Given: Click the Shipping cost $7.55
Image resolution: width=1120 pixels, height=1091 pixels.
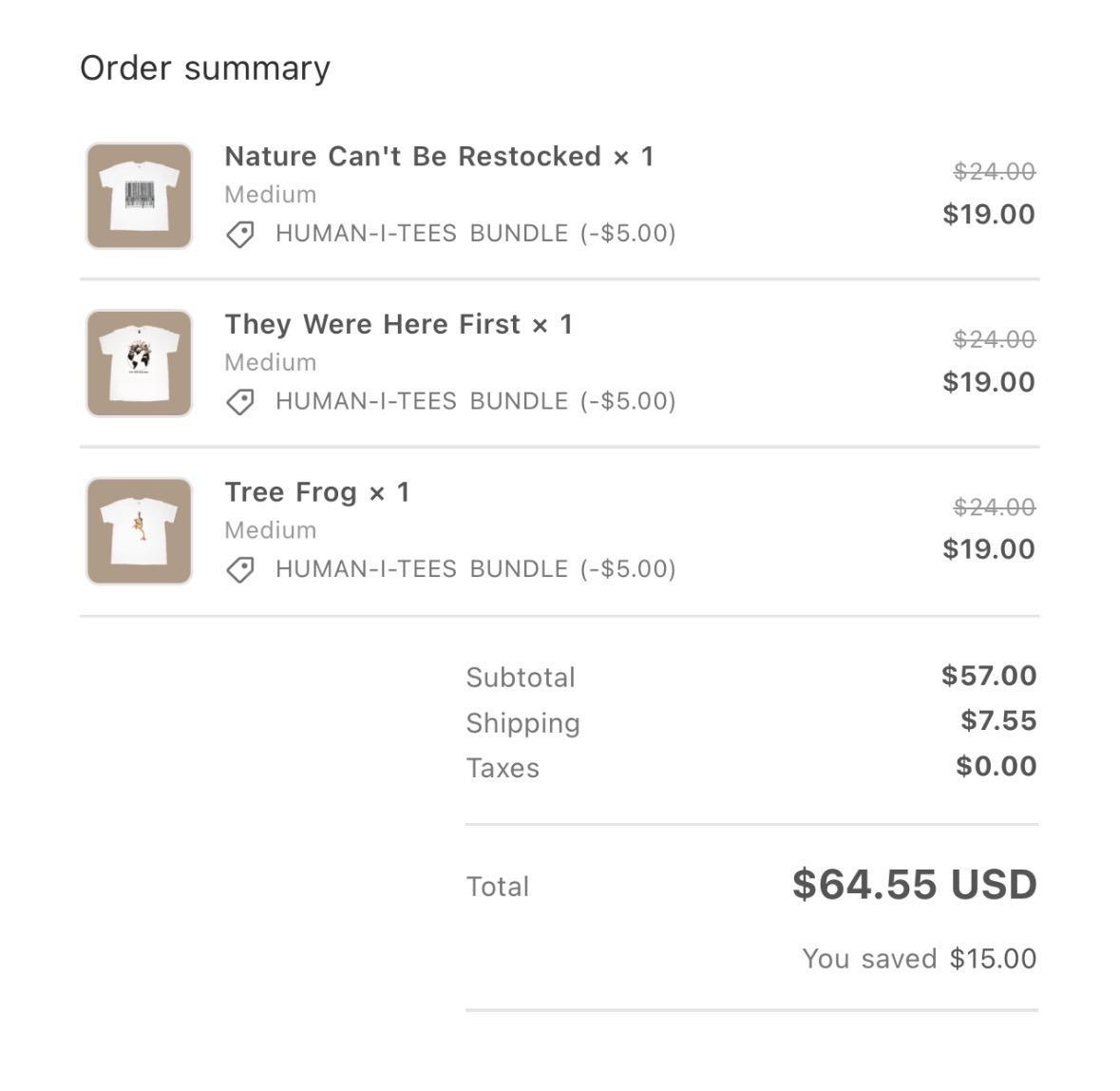Looking at the screenshot, I should point(997,721).
